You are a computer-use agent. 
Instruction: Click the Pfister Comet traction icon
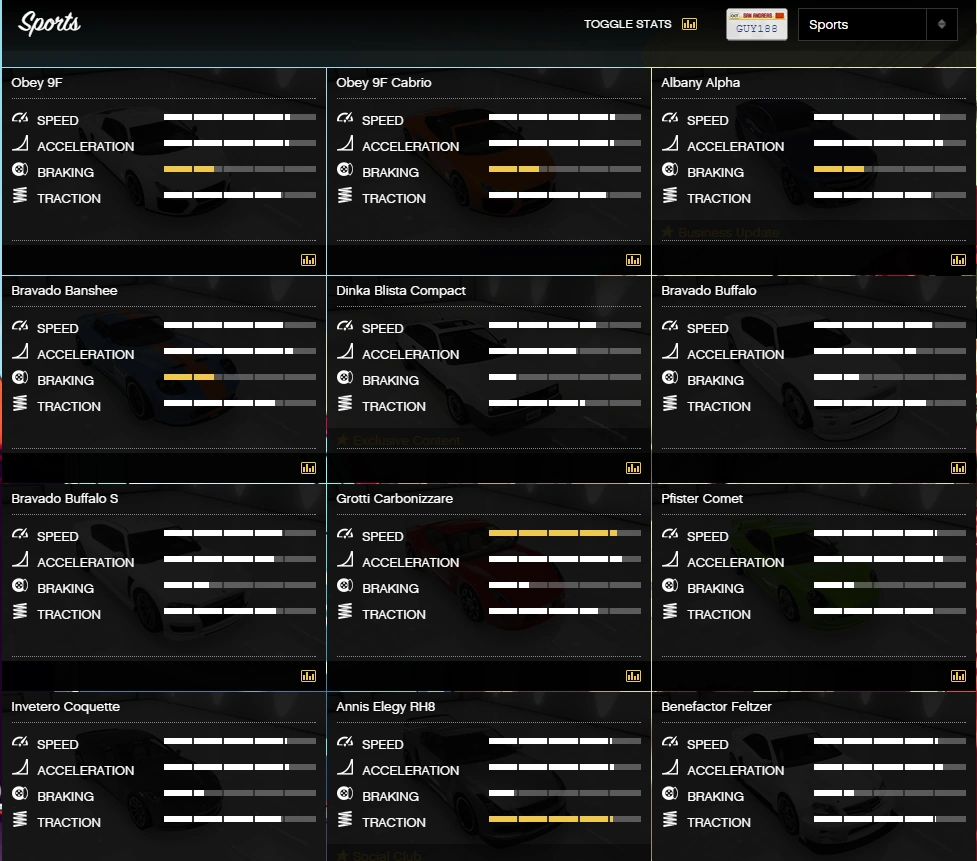click(670, 611)
